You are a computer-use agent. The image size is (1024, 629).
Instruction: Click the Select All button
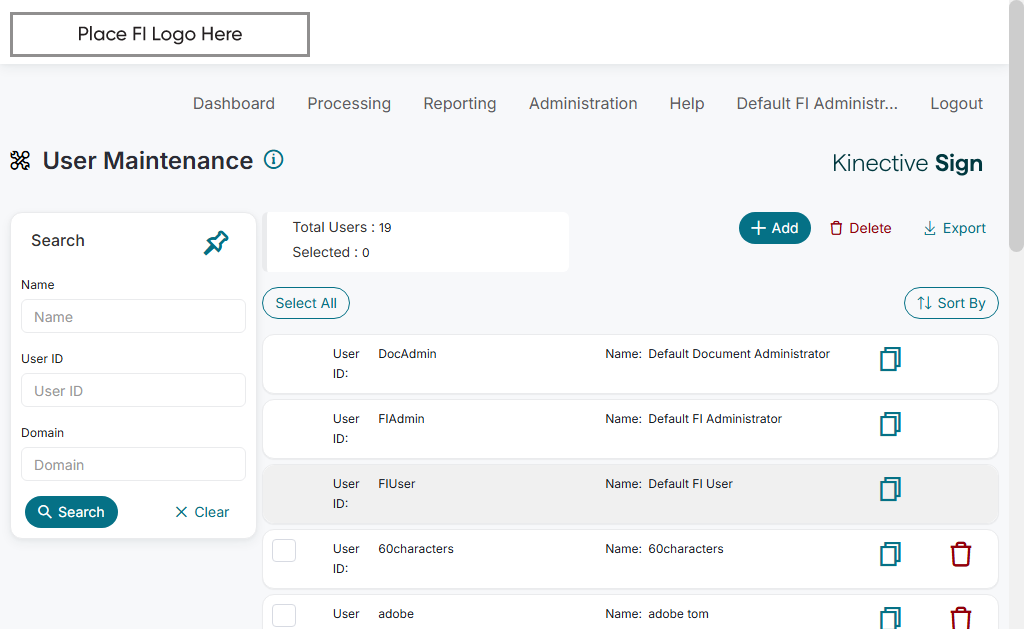click(306, 303)
